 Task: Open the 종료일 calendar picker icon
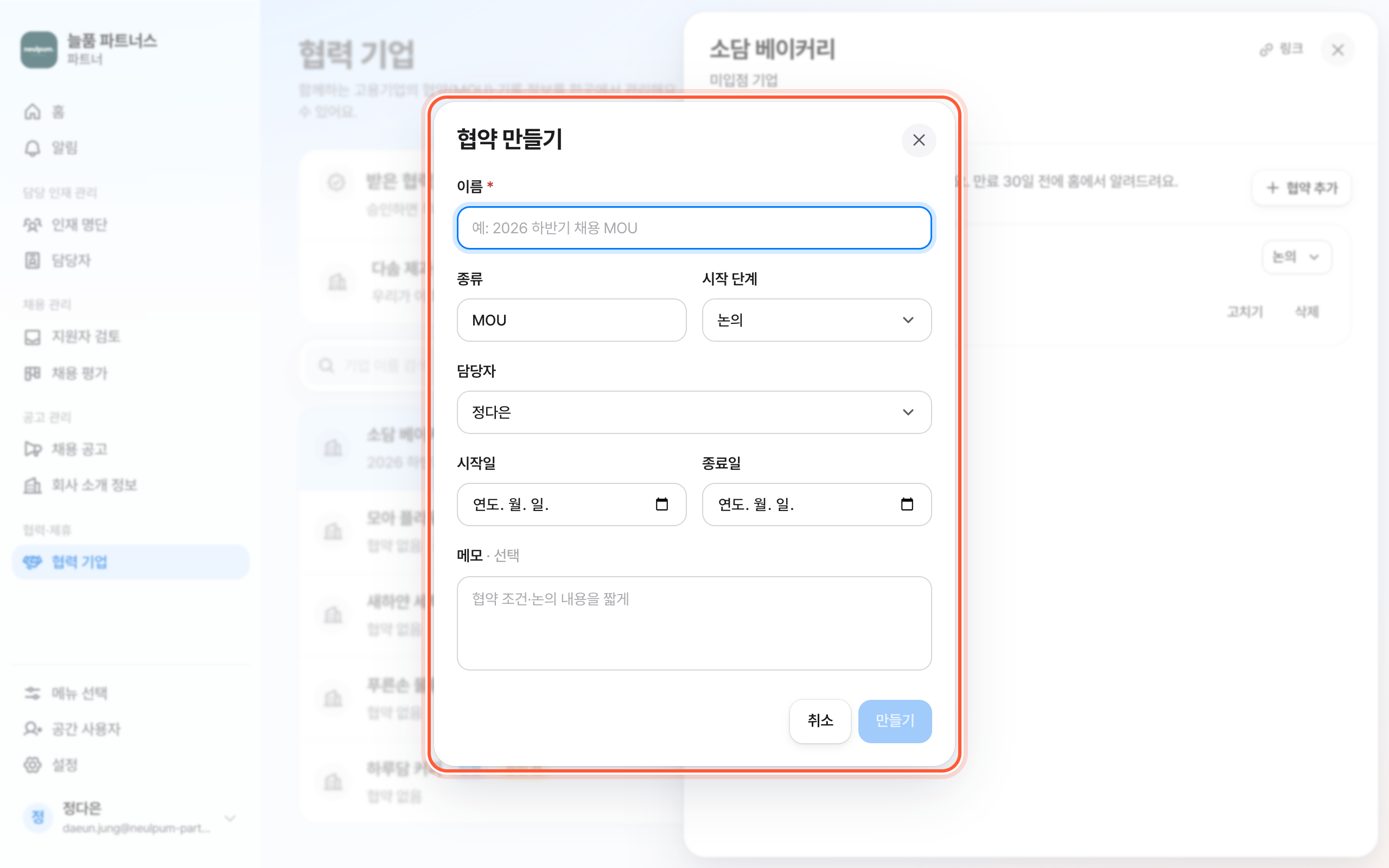[907, 504]
